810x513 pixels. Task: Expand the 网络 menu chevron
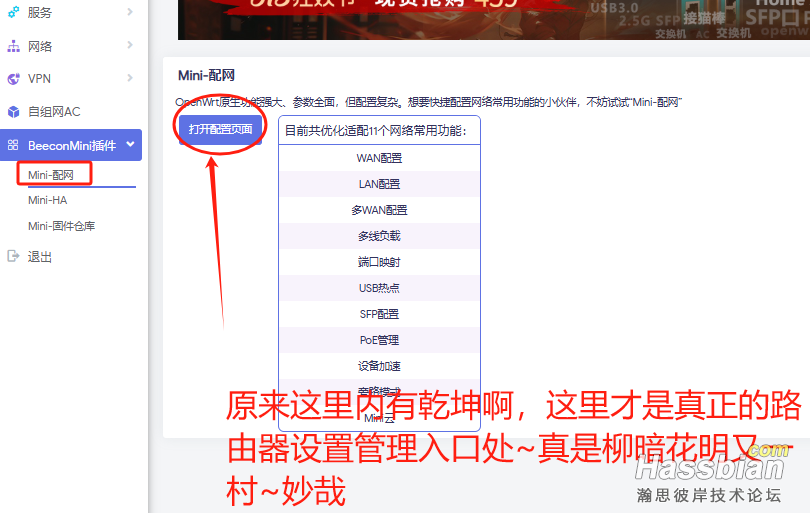(130, 45)
